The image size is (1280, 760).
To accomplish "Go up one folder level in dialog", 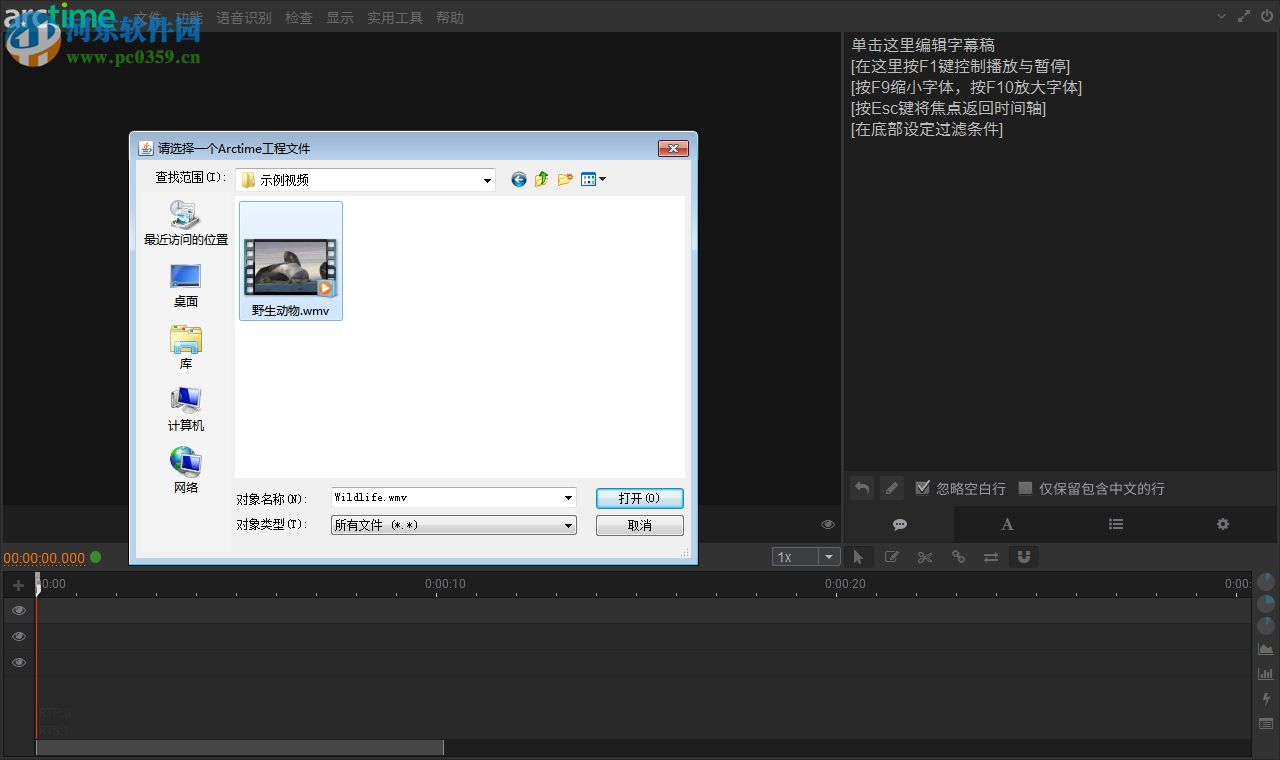I will point(541,179).
